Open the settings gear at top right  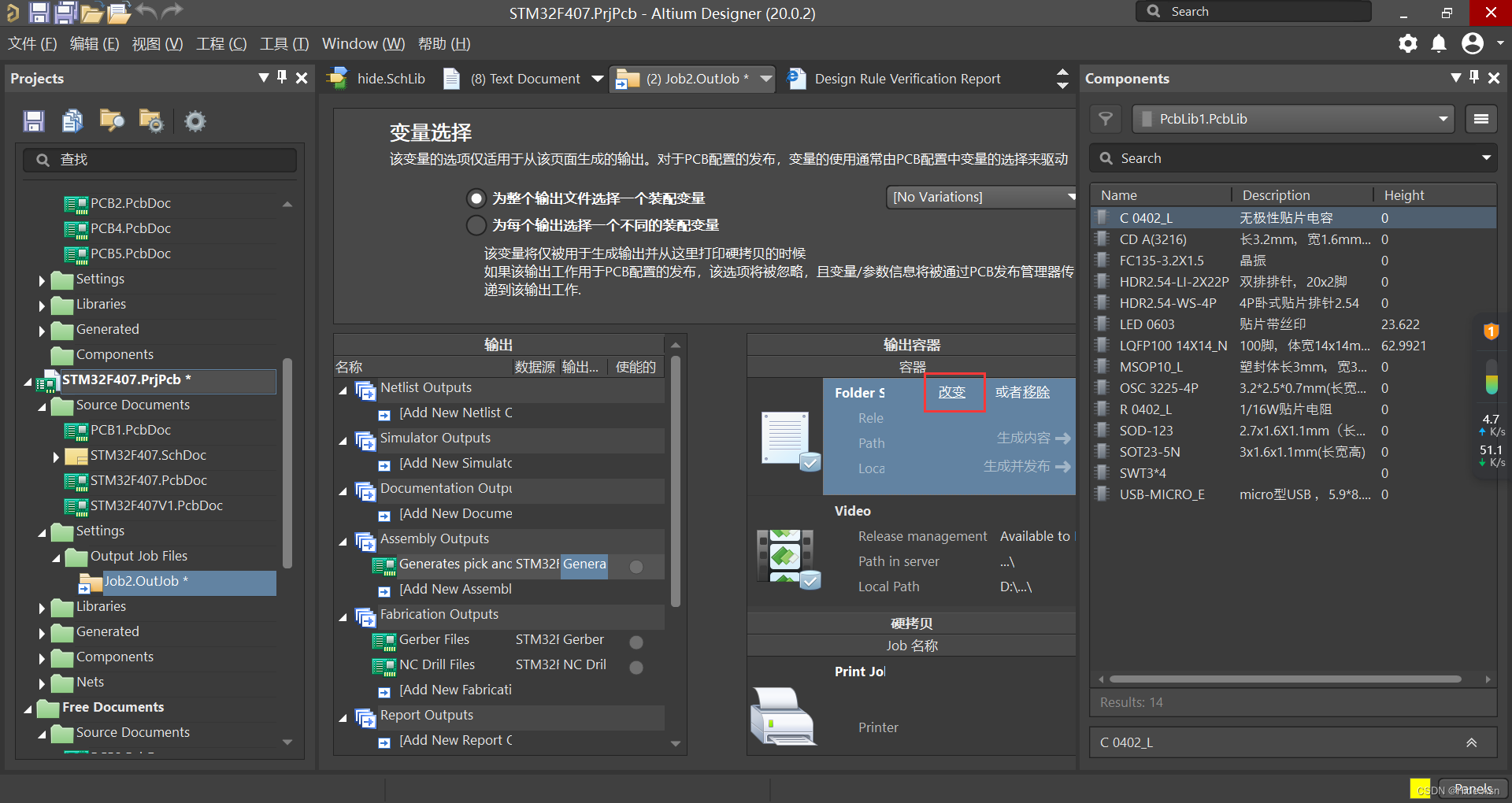[1408, 43]
